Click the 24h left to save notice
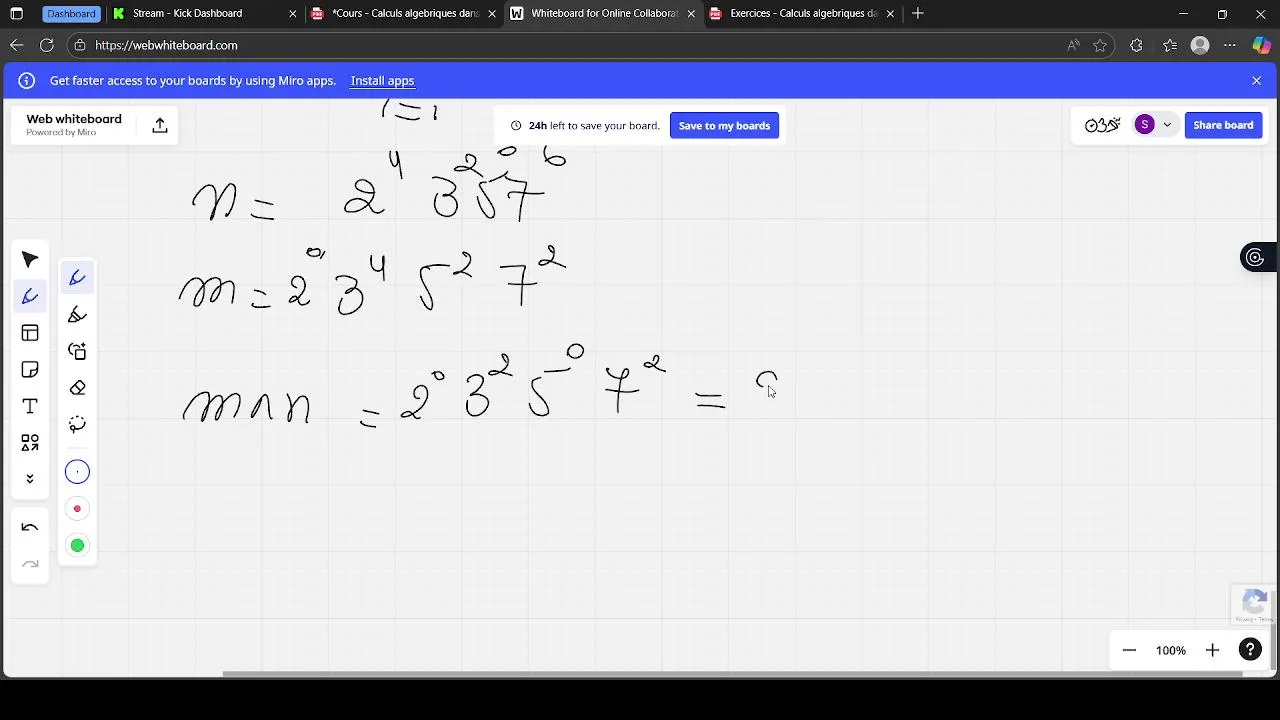The image size is (1280, 720). point(585,126)
